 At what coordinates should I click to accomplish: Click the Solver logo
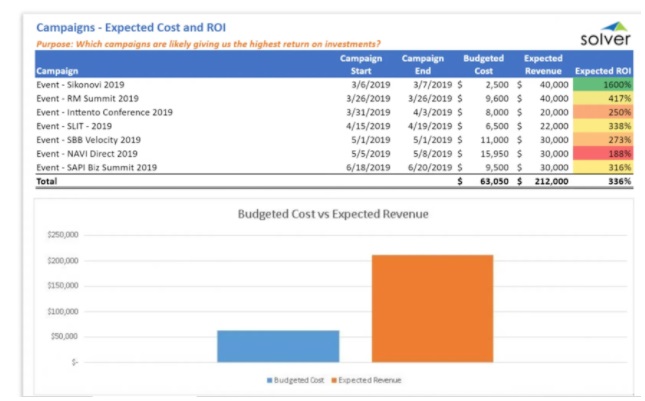(x=605, y=34)
